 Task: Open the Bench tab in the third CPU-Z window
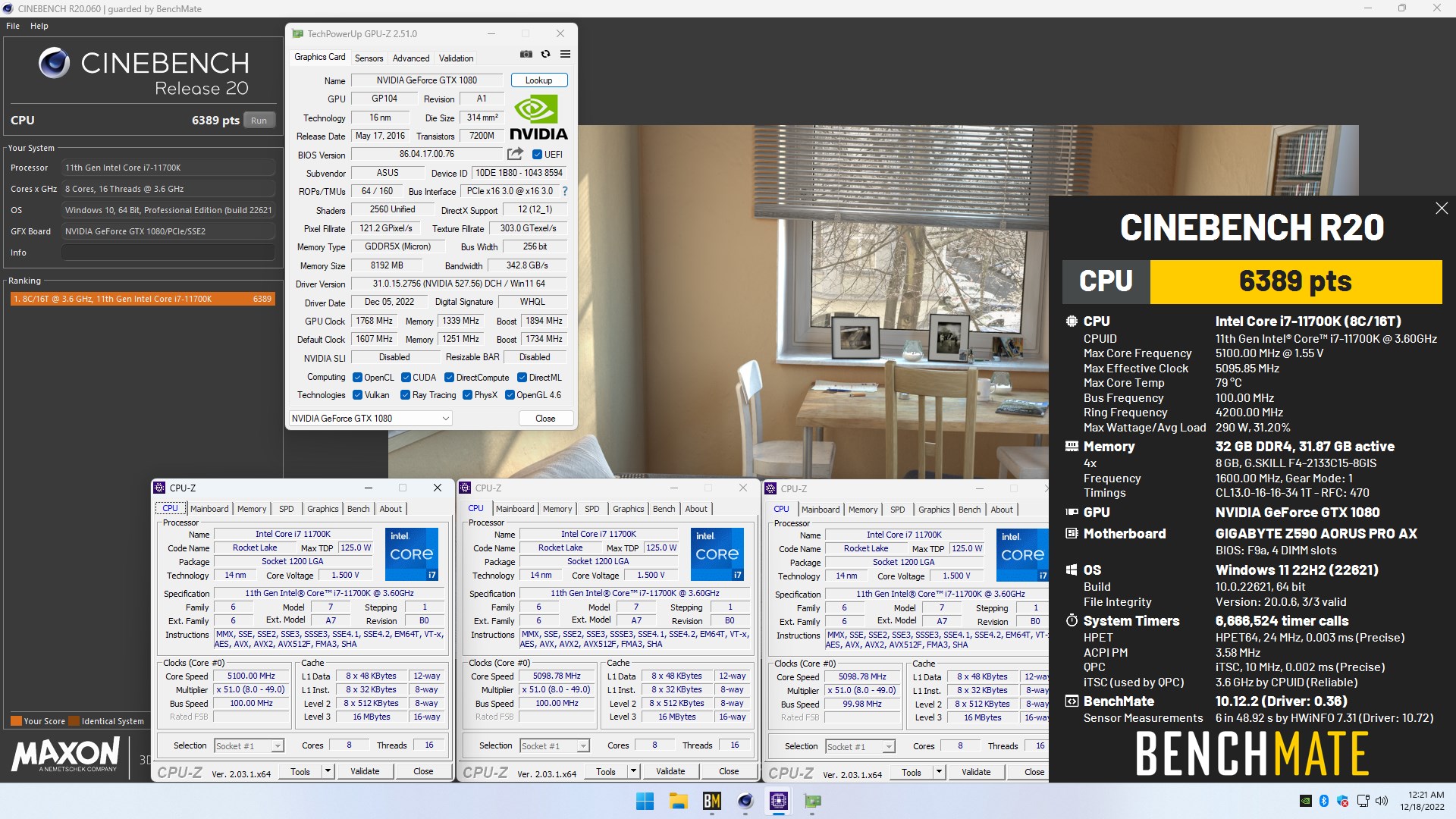[x=969, y=510]
